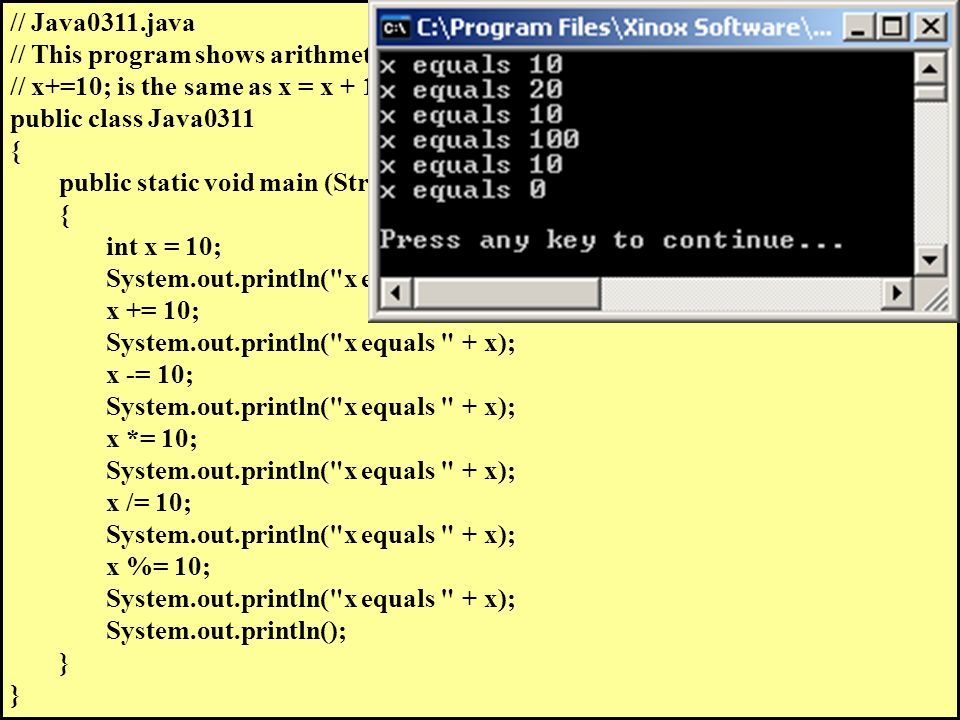This screenshot has width=960, height=720.
Task: Click the 'x -= 10;' statement
Action: point(149,375)
